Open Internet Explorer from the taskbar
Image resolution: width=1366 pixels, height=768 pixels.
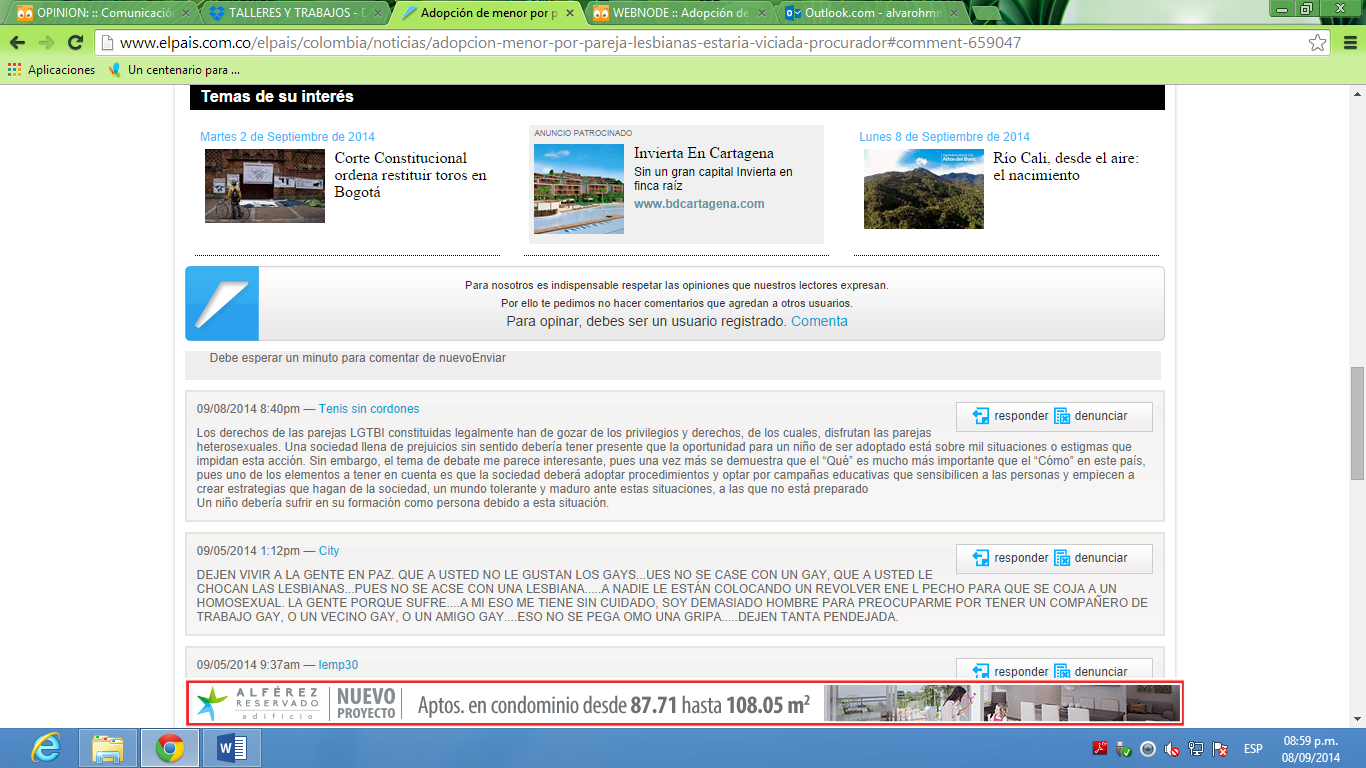[46, 747]
